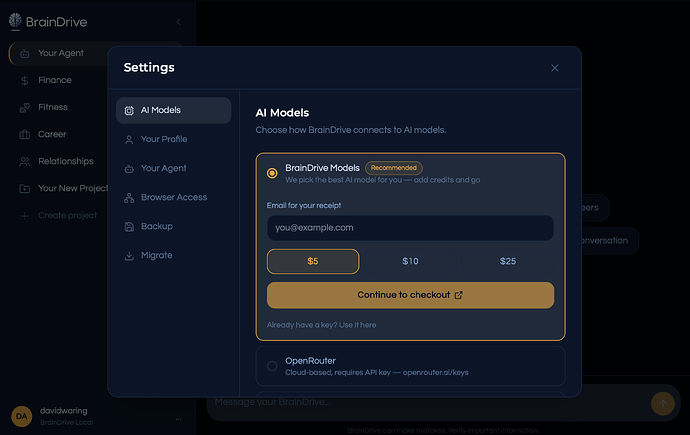
Task: Click the BrainDrive brain logo icon
Action: [x=15, y=21]
